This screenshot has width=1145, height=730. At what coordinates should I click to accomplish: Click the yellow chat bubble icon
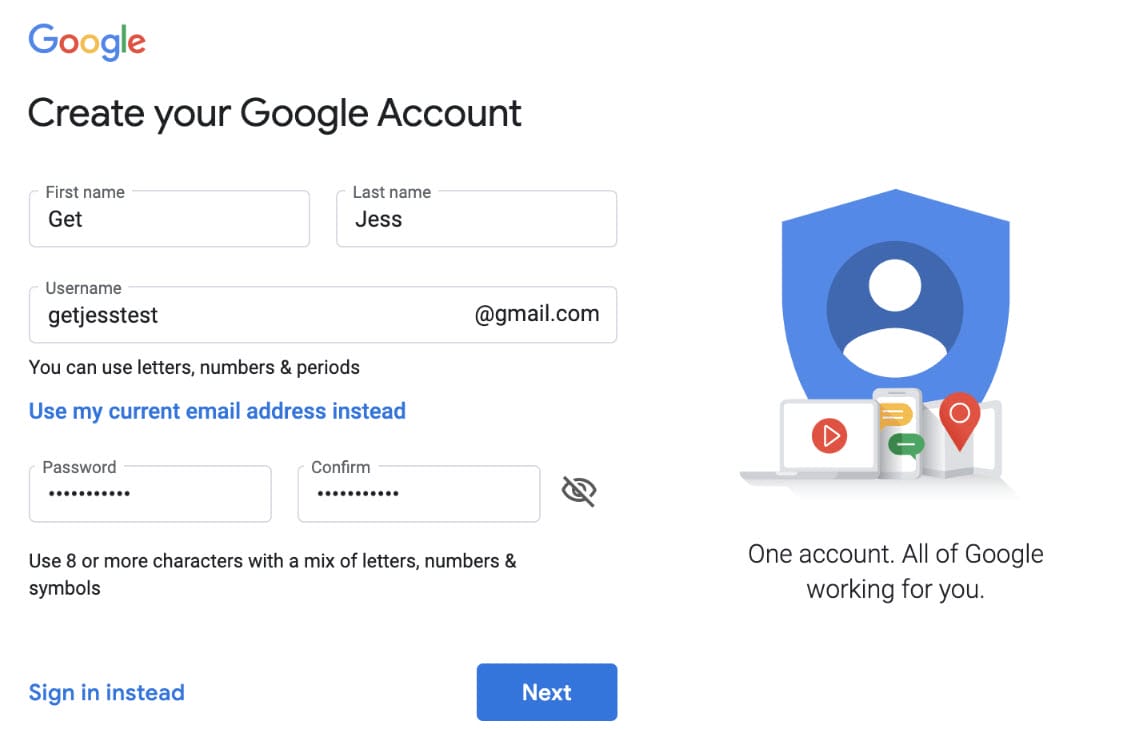[894, 415]
